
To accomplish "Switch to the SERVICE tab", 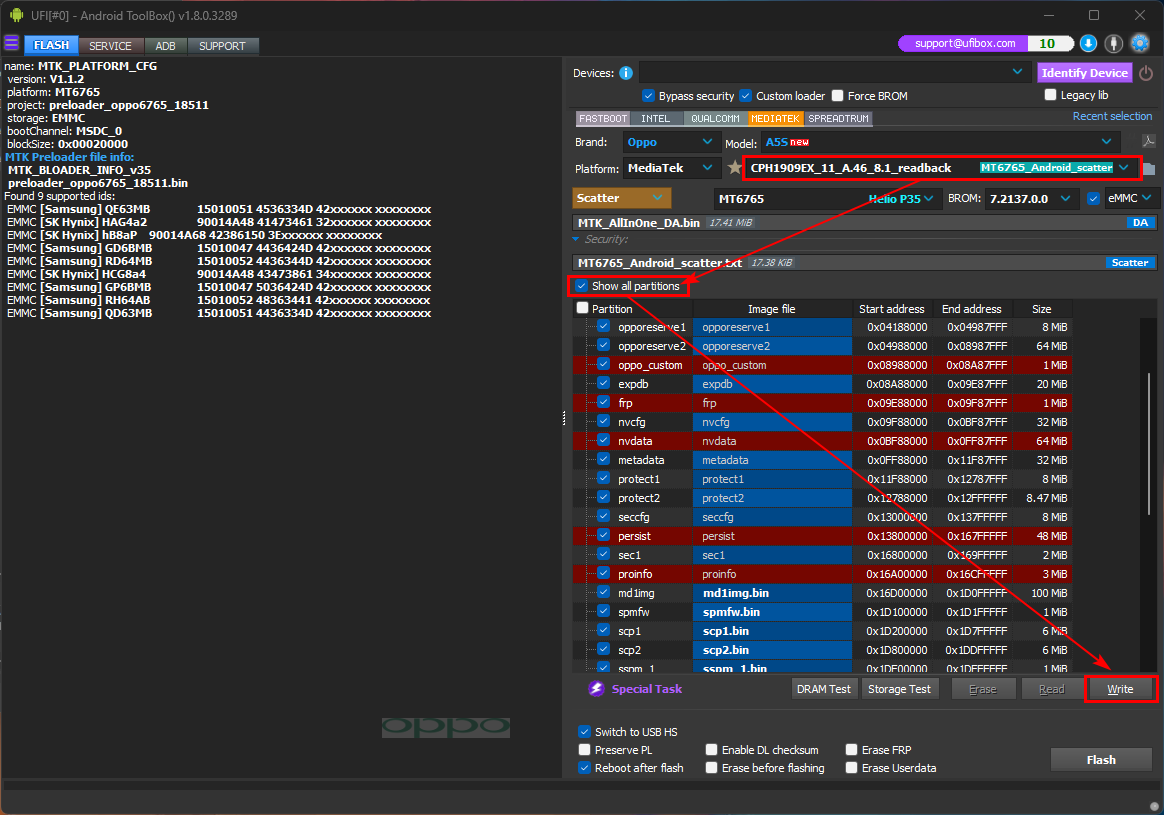I will point(110,46).
